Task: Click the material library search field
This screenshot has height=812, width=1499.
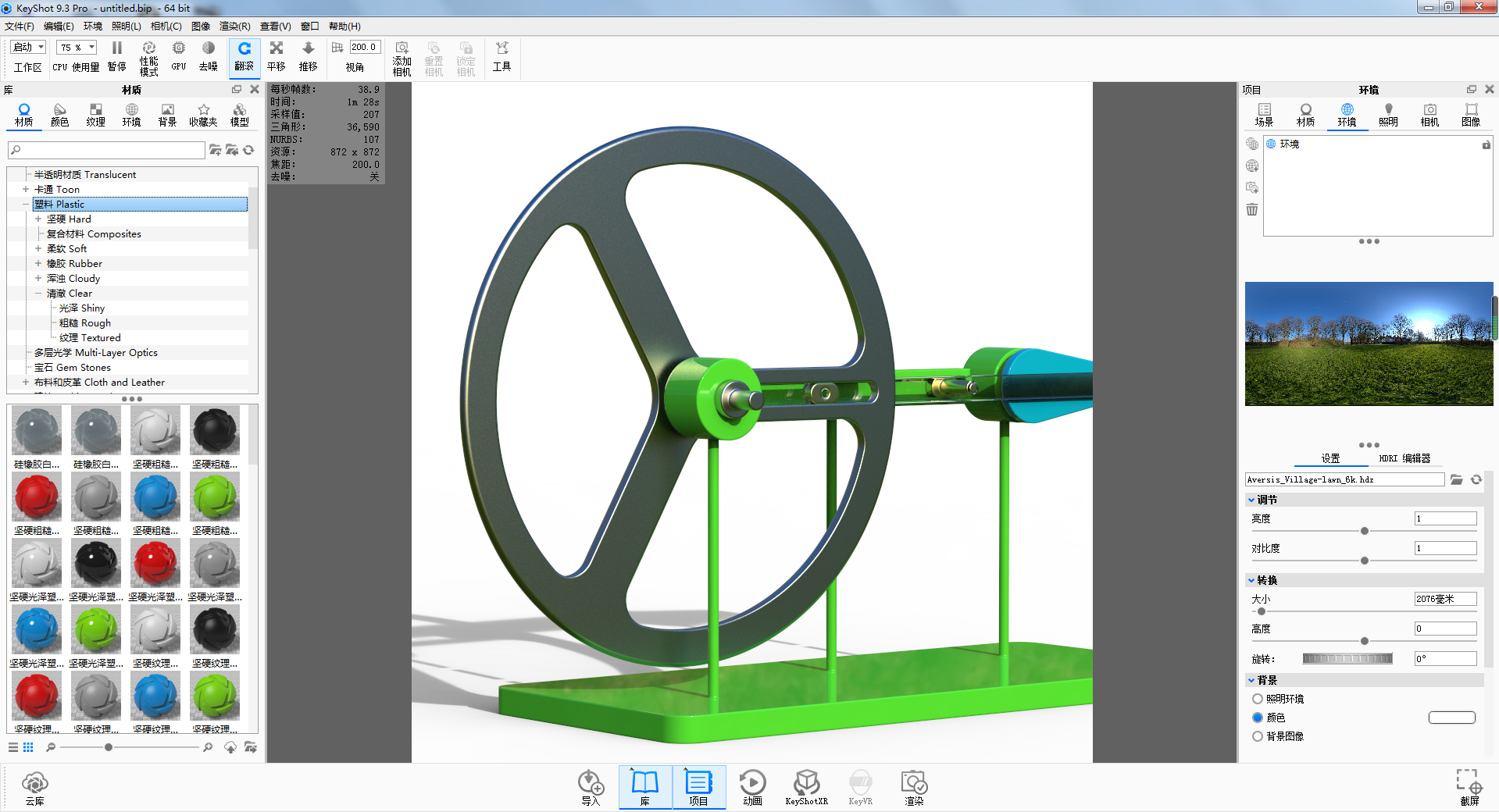Action: pyautogui.click(x=106, y=150)
